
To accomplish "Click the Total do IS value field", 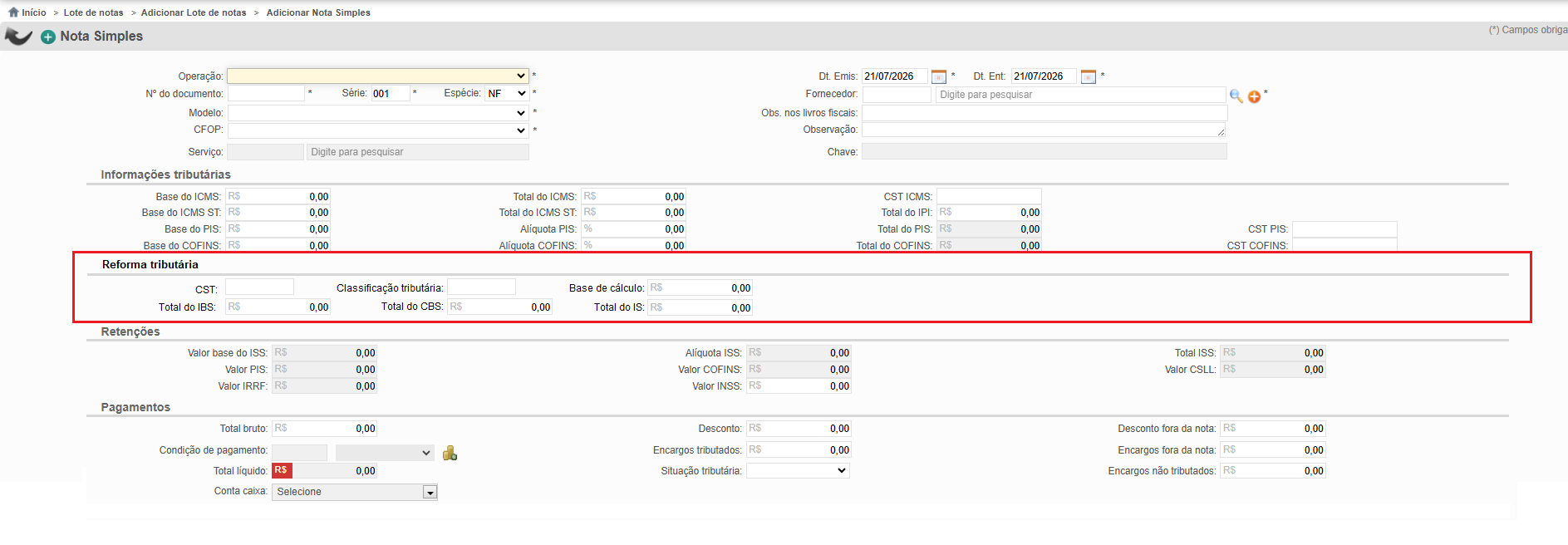I will click(700, 308).
